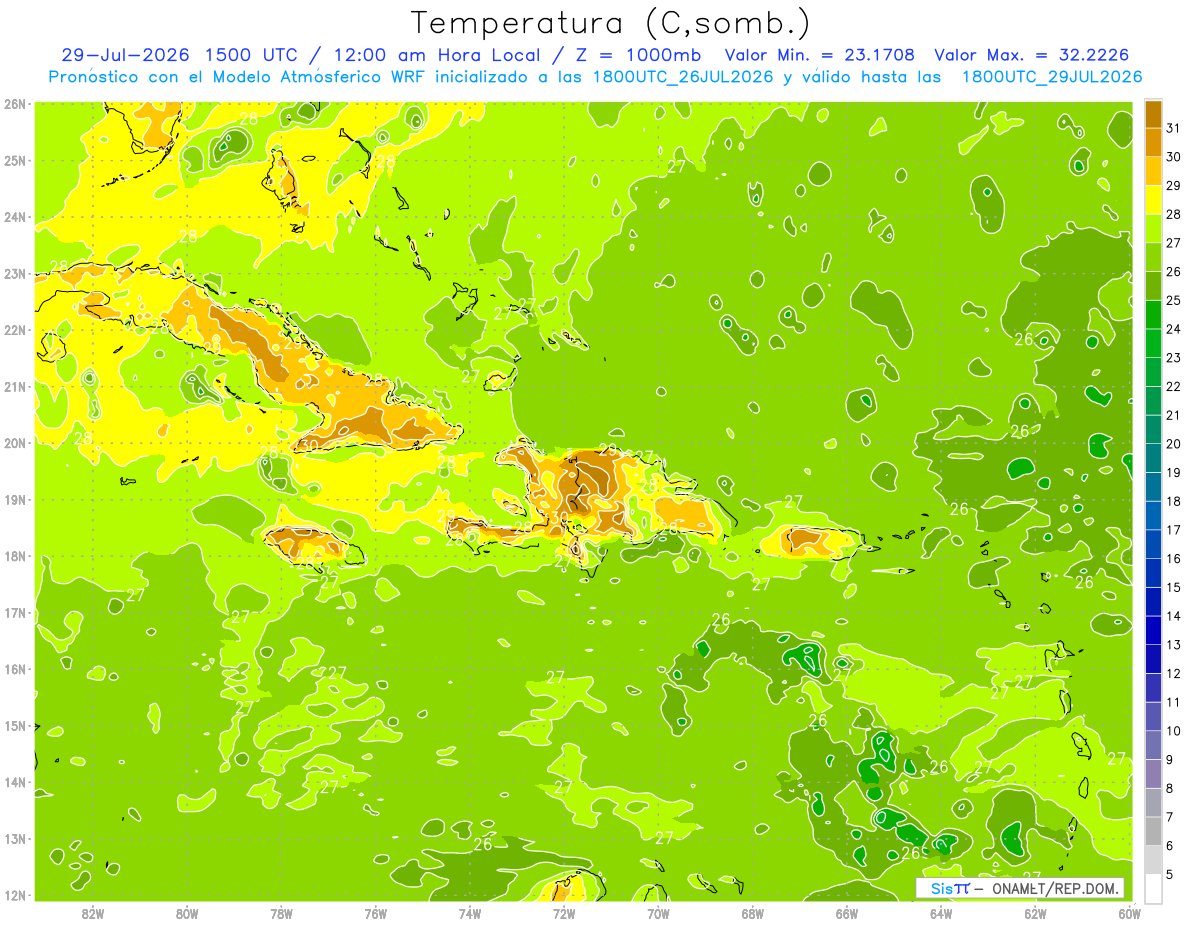
Task: Click the '74W' longitude label
Action: [x=470, y=913]
